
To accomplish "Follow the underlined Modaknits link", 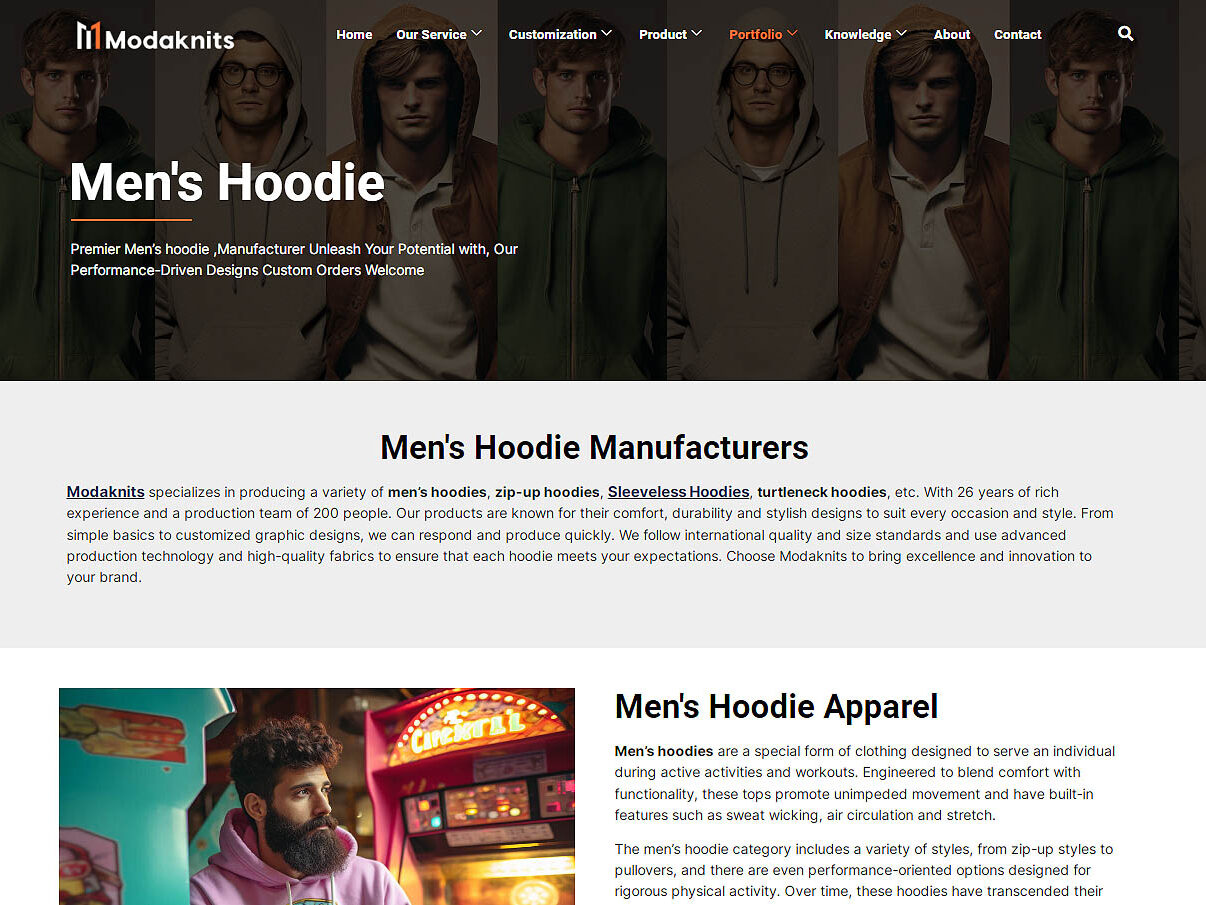I will (106, 492).
